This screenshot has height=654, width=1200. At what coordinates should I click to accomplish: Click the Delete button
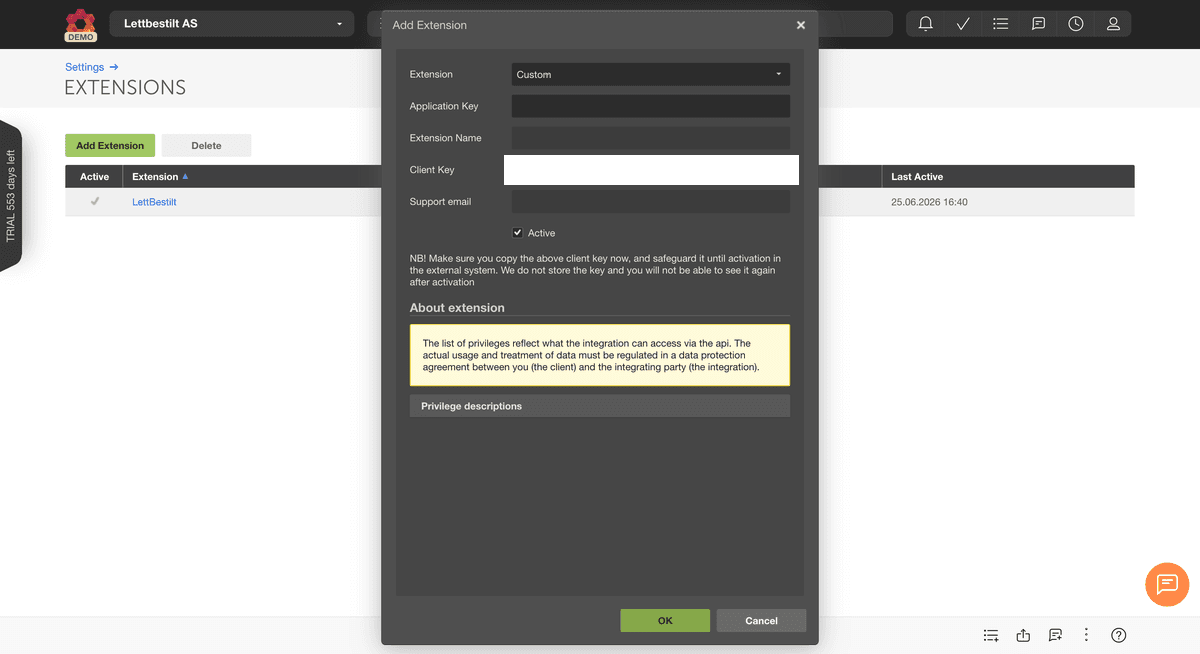point(206,145)
